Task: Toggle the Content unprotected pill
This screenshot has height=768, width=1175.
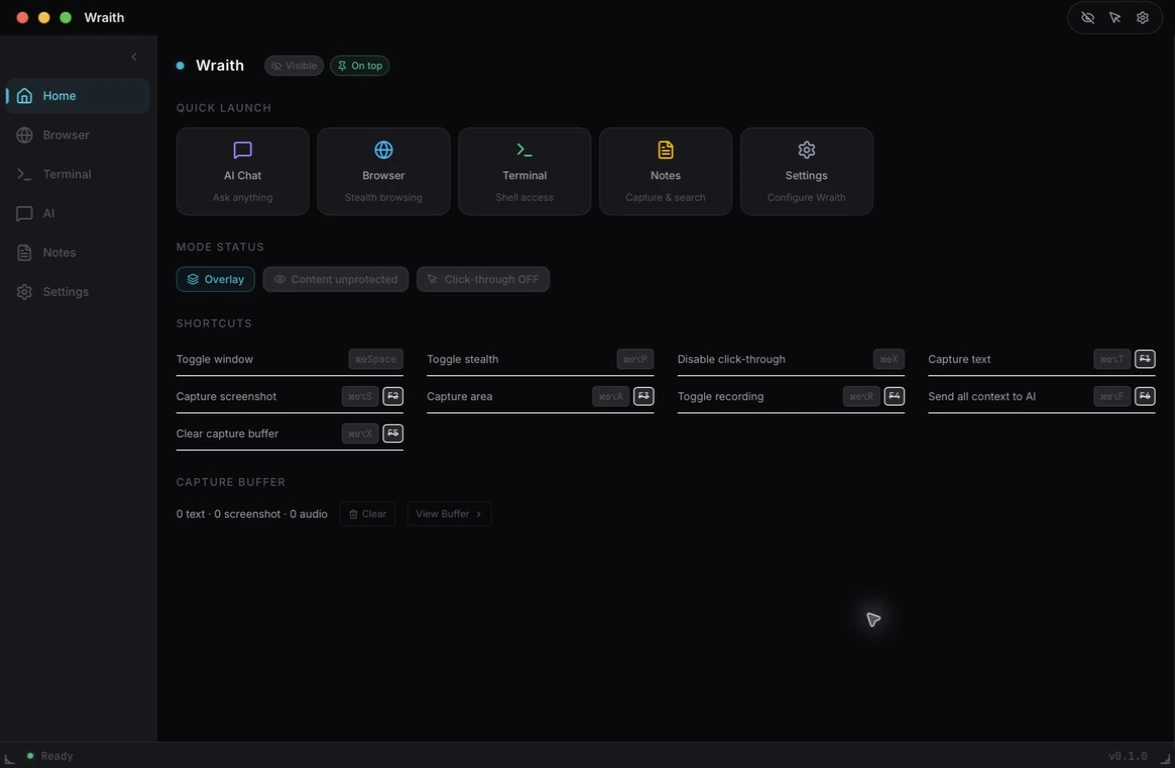Action: click(x=336, y=279)
